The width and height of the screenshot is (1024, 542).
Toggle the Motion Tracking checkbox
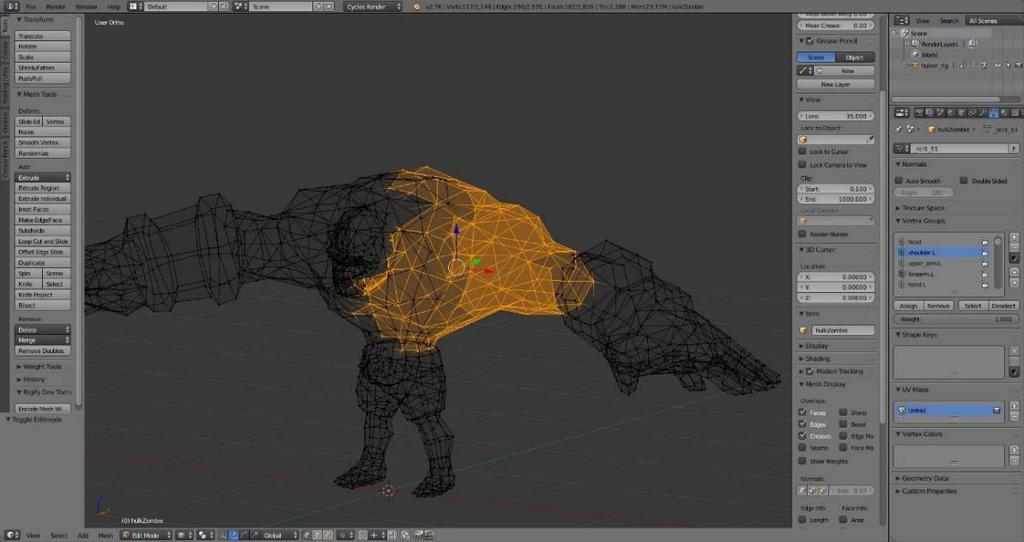click(810, 371)
